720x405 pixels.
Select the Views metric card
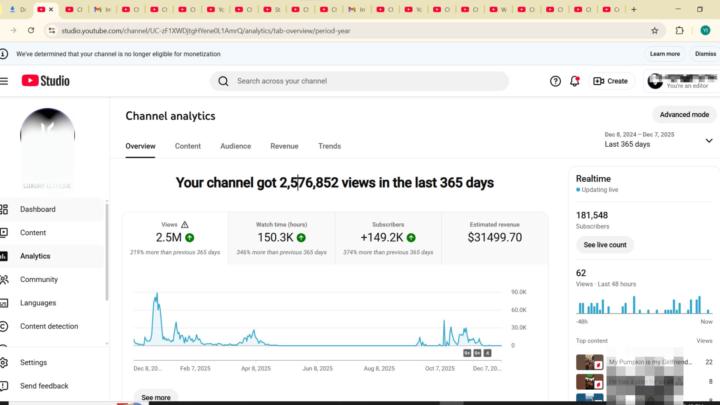coord(175,238)
